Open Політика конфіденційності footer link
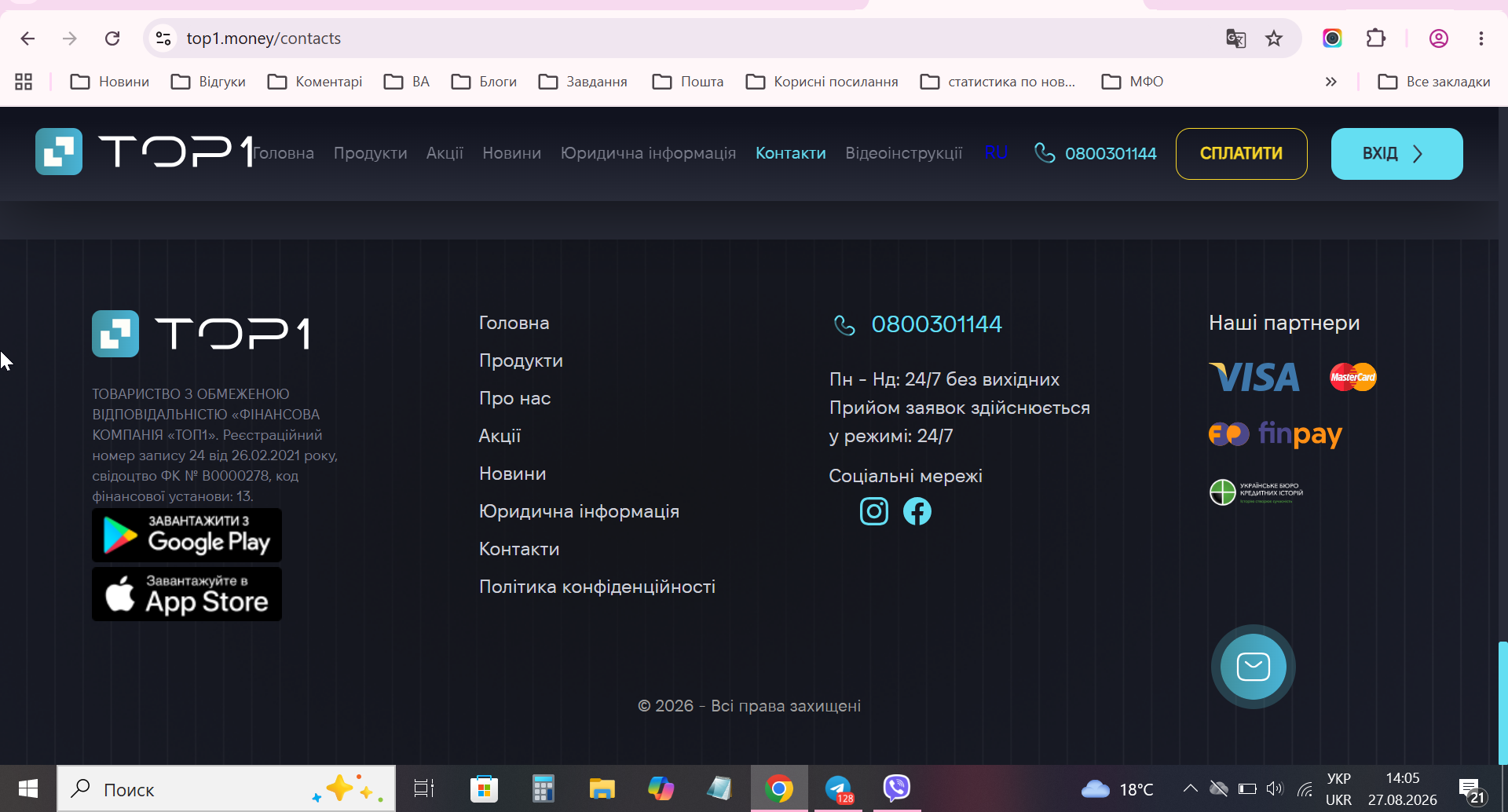Viewport: 1508px width, 812px height. pyautogui.click(x=598, y=587)
